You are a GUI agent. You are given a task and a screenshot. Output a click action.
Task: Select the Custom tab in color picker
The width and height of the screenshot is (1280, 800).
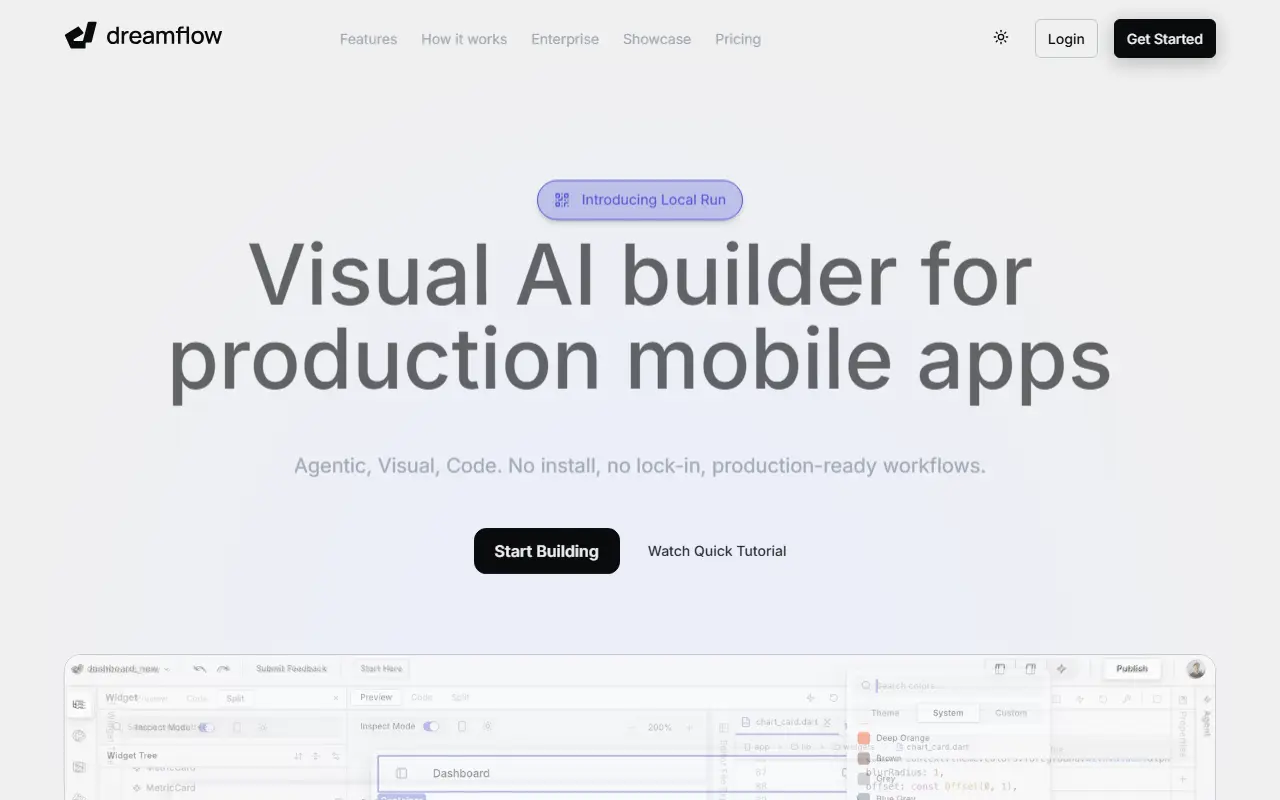click(x=1011, y=713)
